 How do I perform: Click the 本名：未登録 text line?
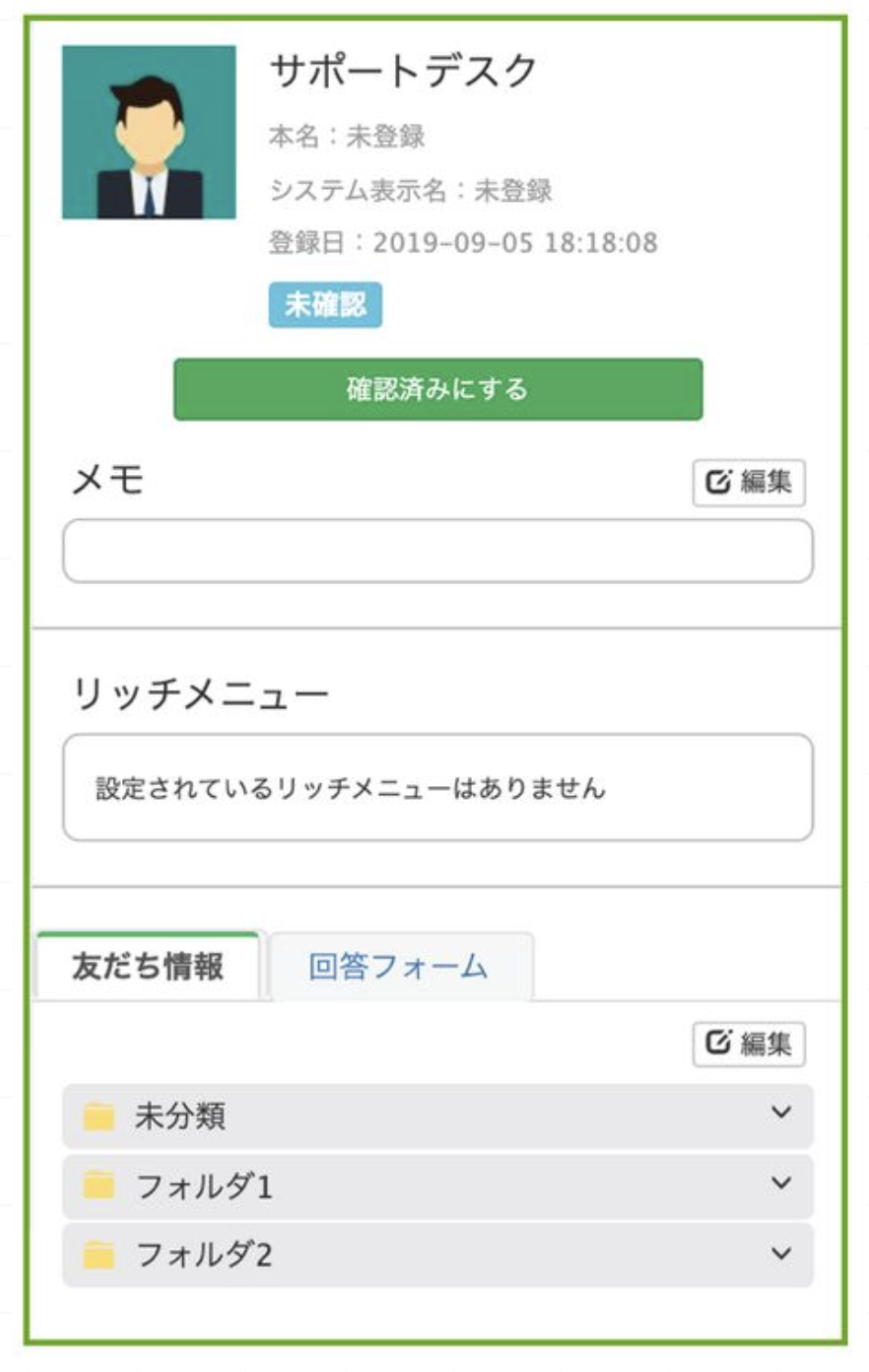346,137
